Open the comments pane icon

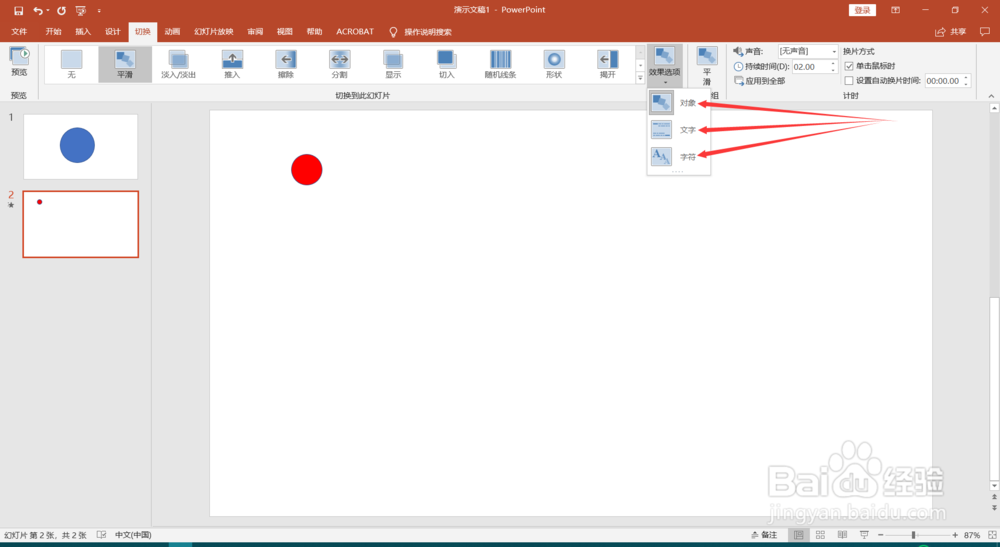(x=985, y=31)
